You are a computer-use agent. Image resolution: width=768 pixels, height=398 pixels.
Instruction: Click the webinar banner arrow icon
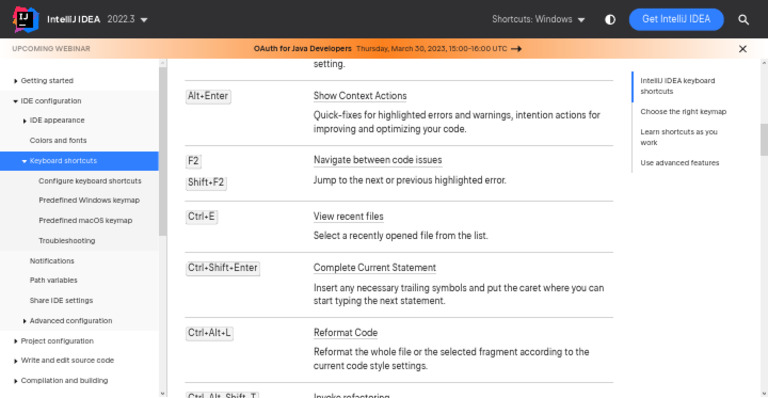click(x=516, y=49)
